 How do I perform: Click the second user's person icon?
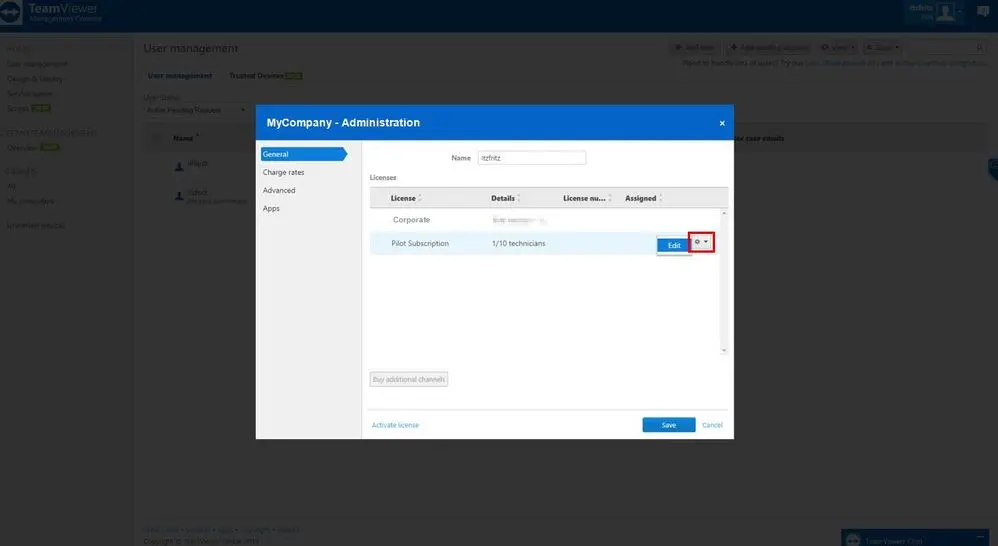pos(179,196)
